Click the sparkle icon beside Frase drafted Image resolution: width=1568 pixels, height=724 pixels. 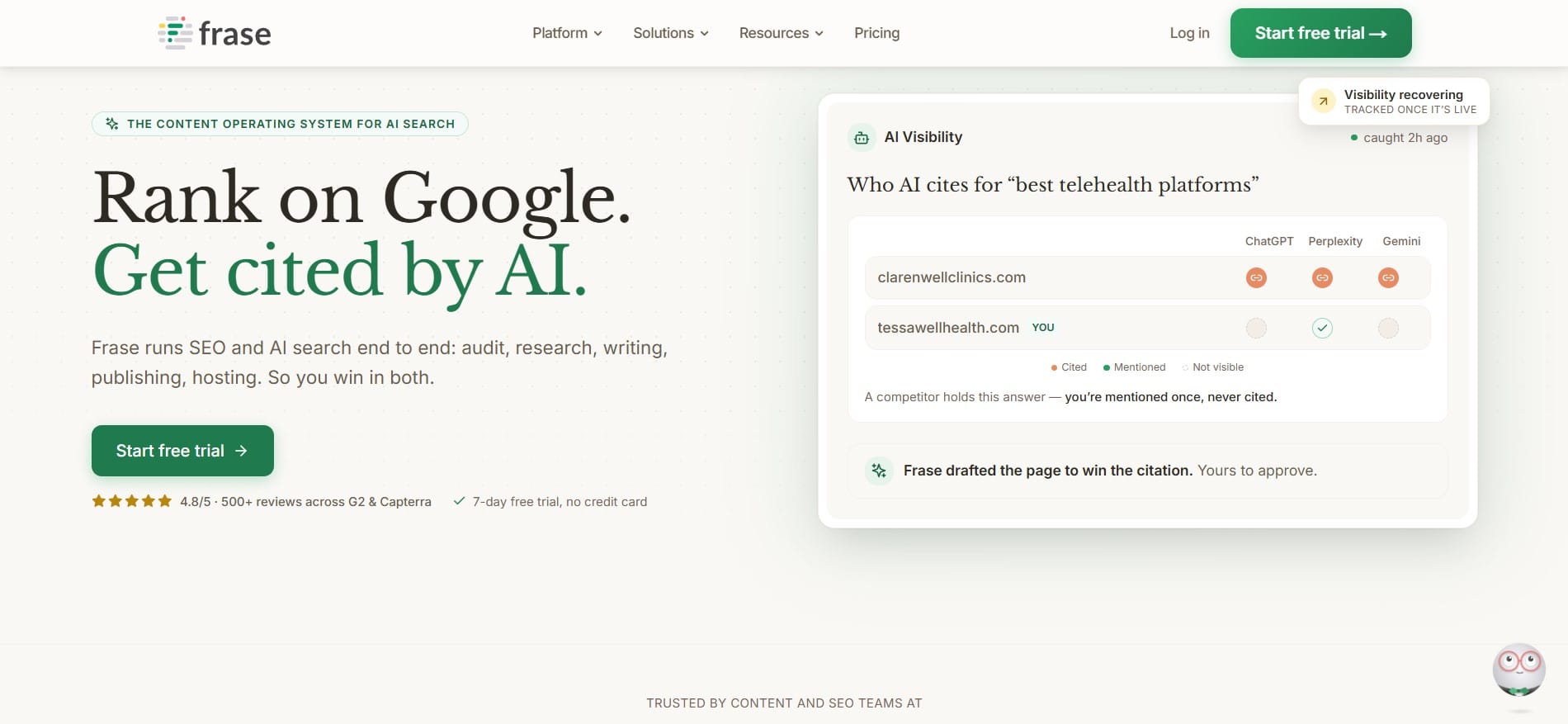click(879, 471)
